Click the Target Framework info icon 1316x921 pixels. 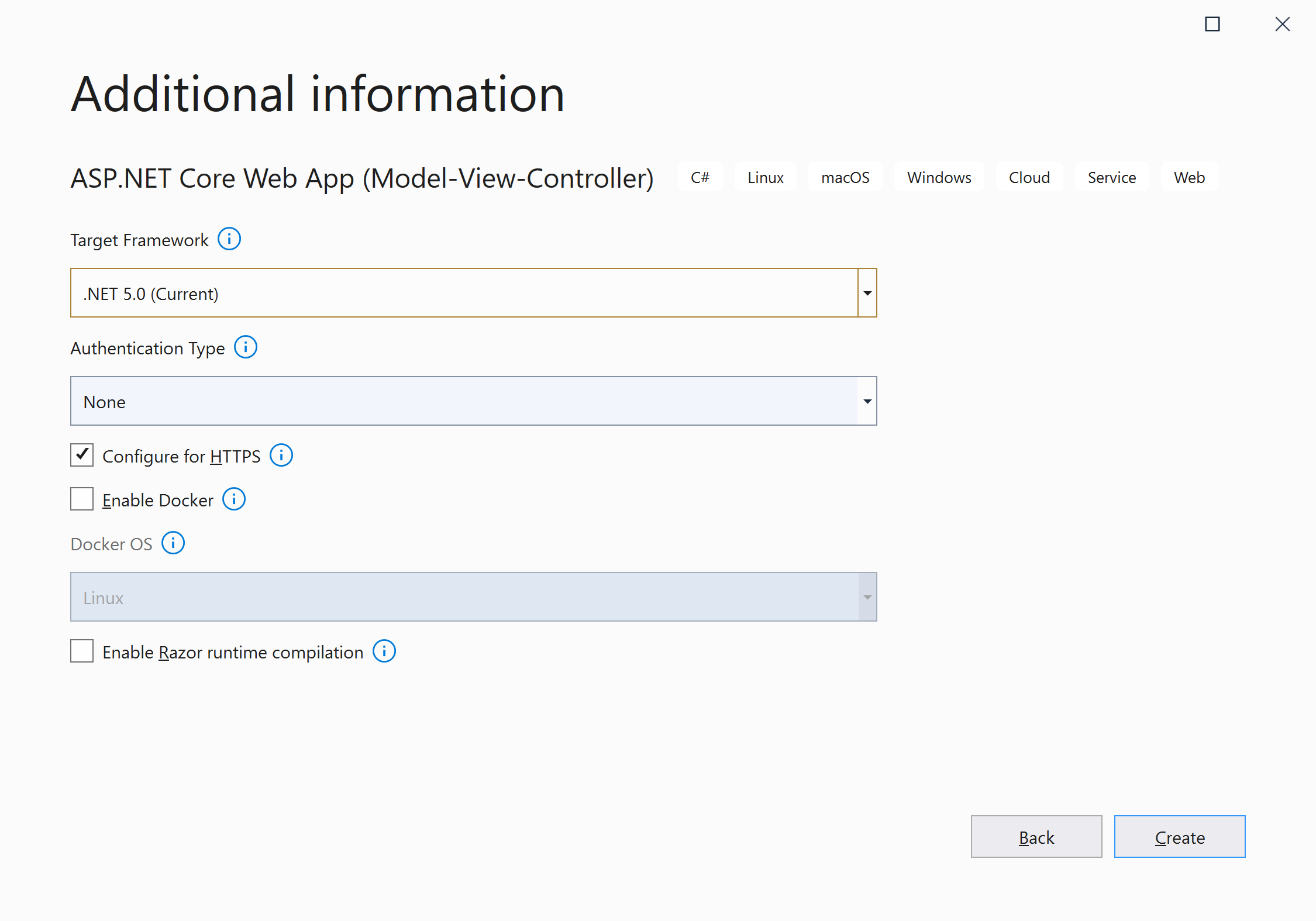click(x=229, y=239)
